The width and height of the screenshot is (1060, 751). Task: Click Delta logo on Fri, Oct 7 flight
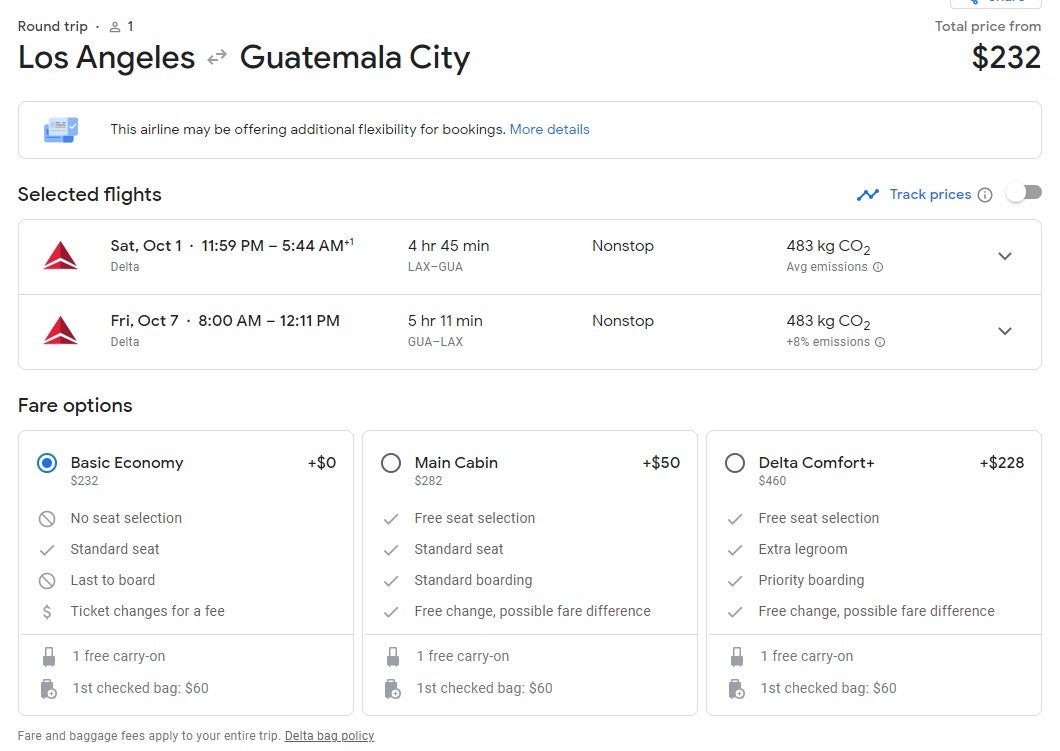coord(60,330)
